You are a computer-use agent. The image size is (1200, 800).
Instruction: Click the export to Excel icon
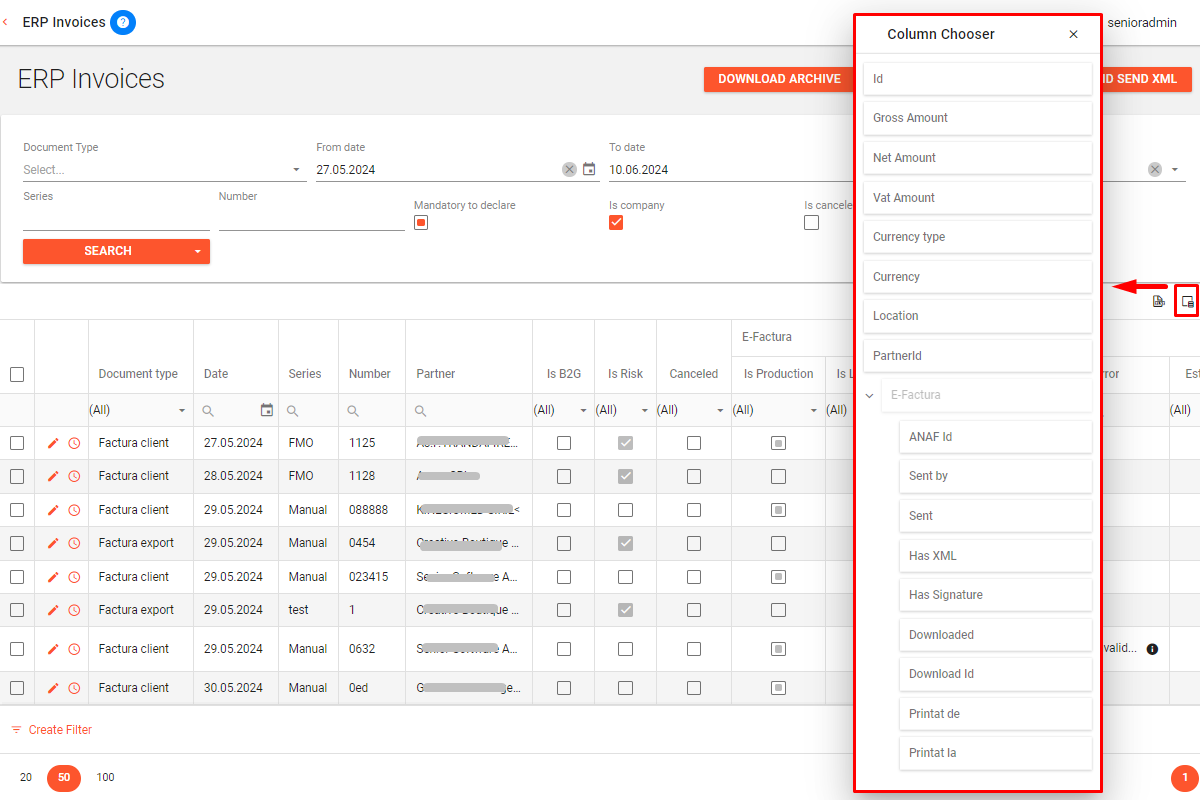click(1158, 301)
